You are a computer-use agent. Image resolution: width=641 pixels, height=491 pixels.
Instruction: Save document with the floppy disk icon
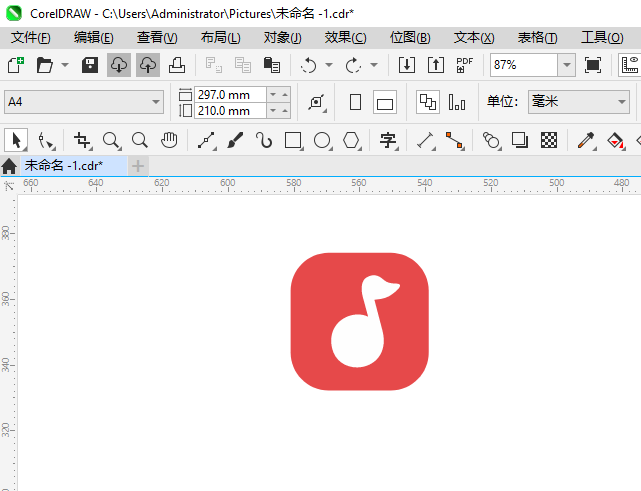pos(90,65)
